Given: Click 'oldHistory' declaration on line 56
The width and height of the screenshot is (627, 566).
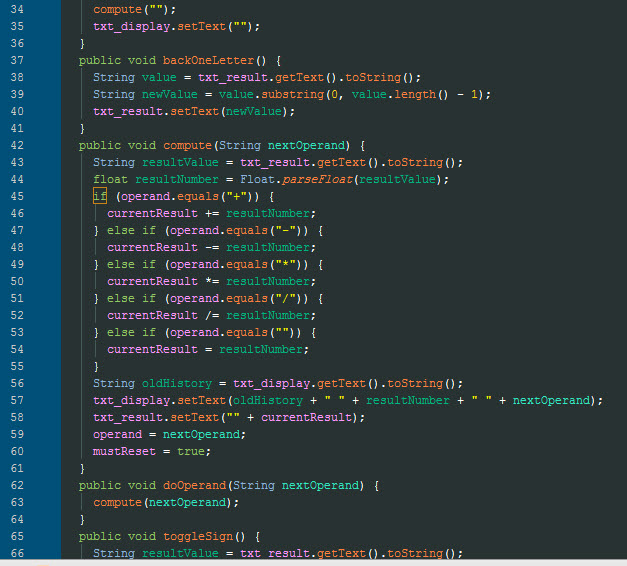Looking at the screenshot, I should (177, 383).
